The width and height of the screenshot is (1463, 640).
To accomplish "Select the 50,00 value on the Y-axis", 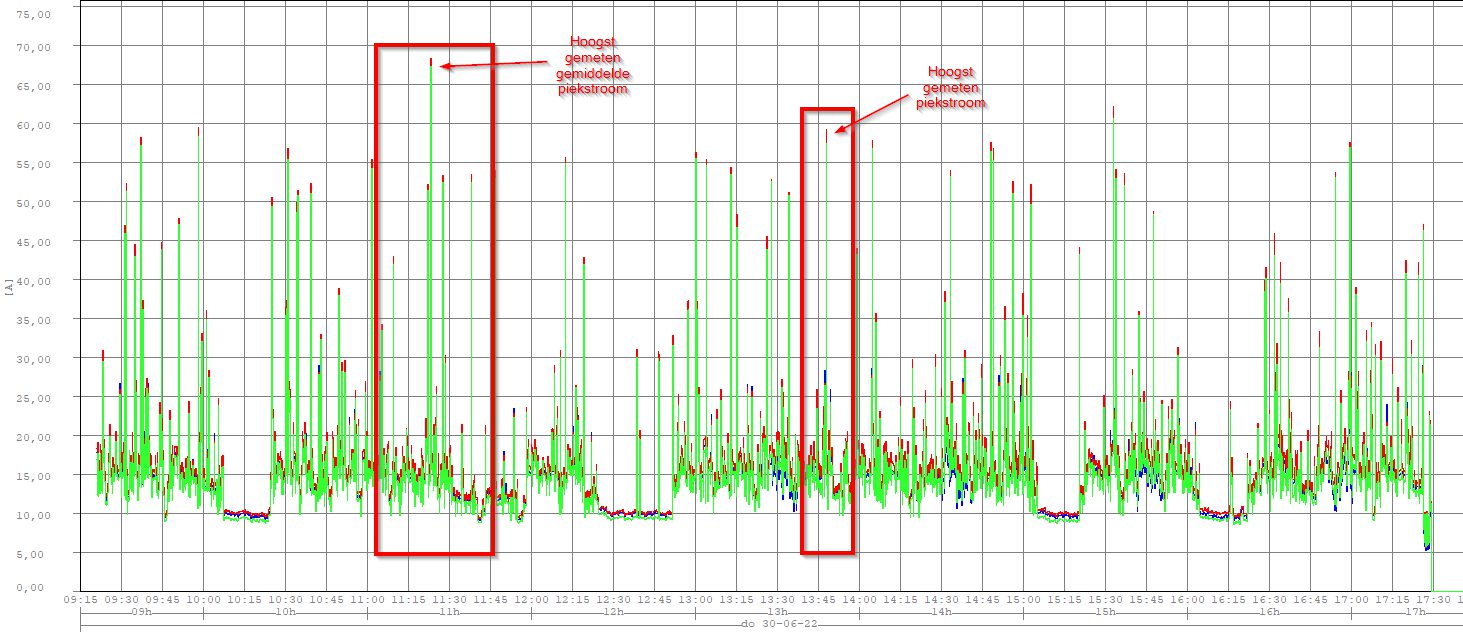I will tap(38, 203).
